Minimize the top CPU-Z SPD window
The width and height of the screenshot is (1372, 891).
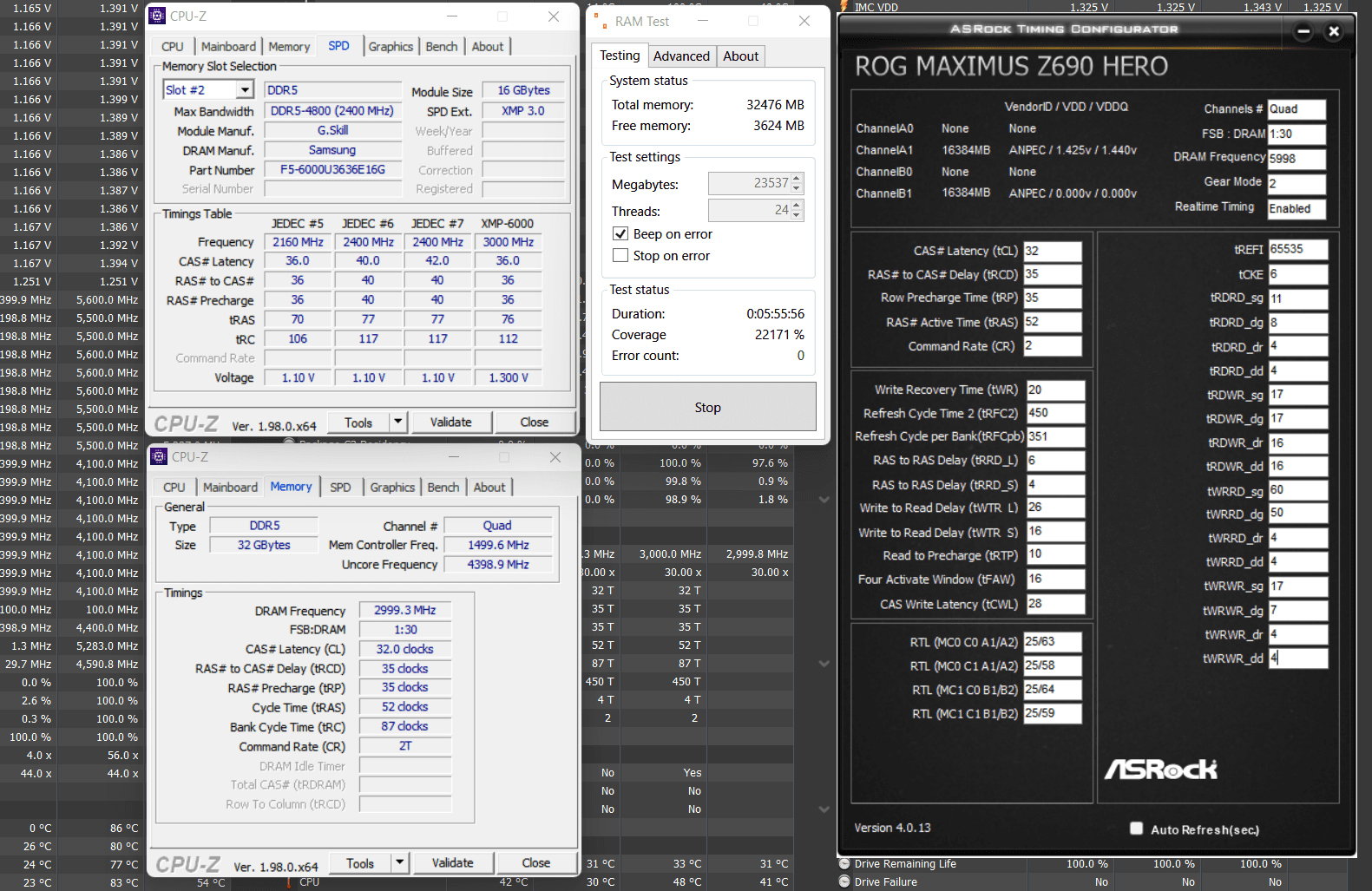coord(452,16)
